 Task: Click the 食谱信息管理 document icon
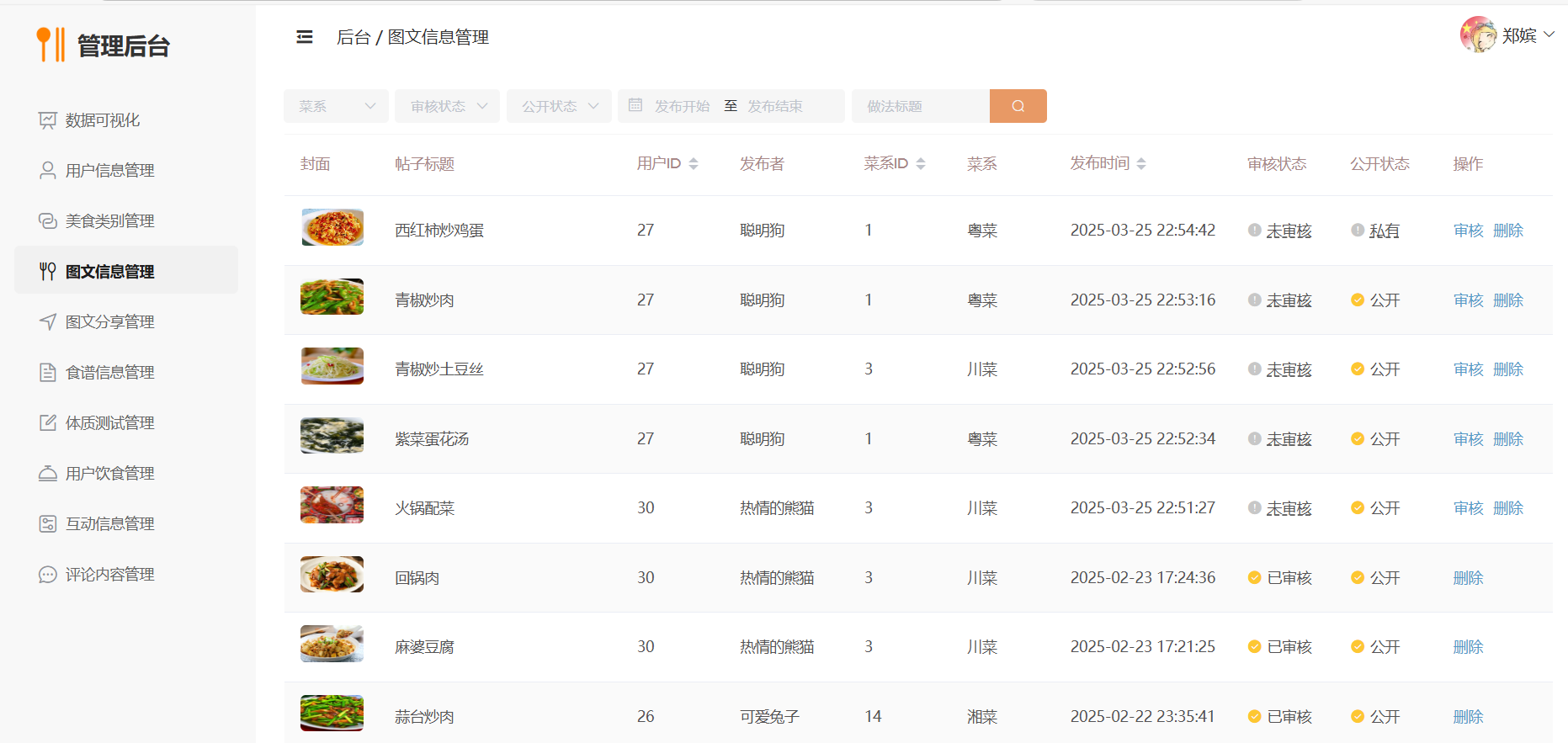pos(47,372)
